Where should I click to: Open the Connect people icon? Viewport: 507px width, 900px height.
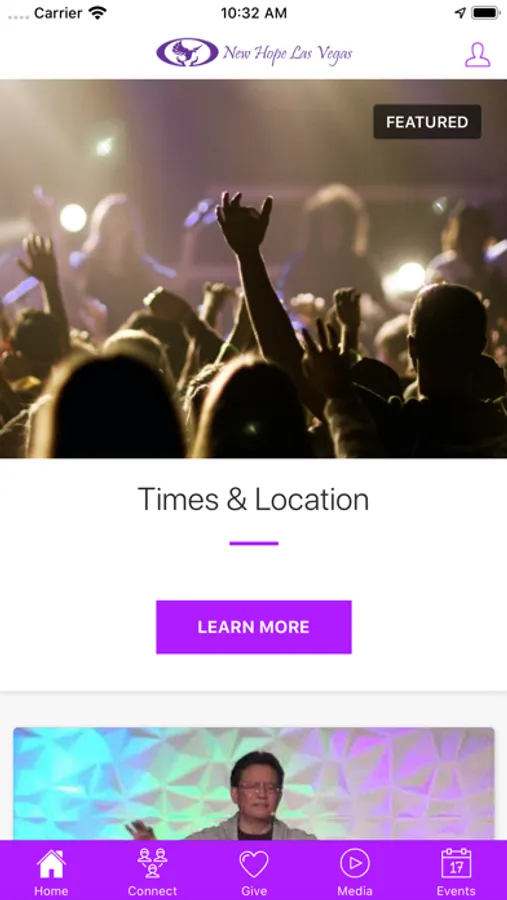pos(152,863)
